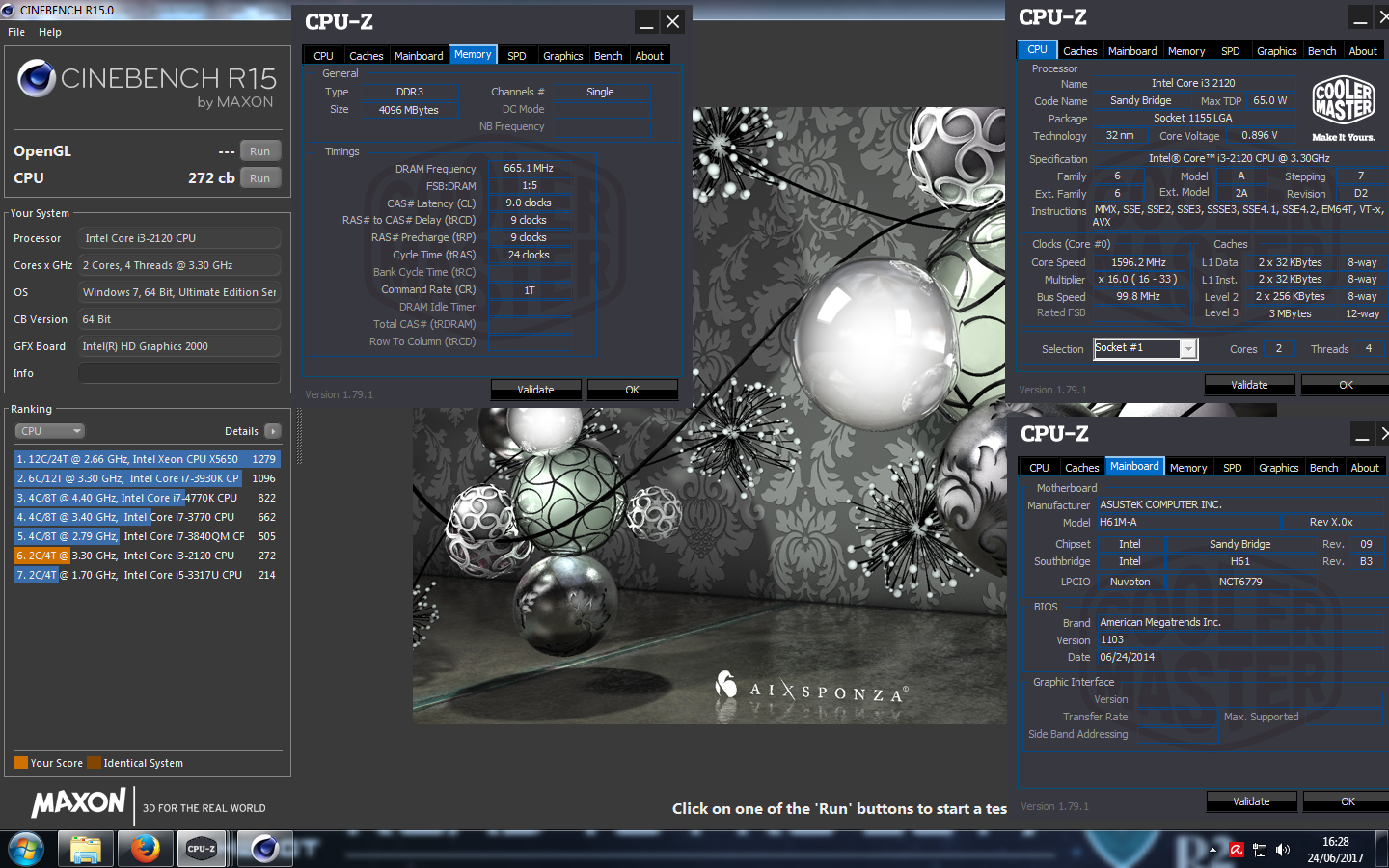Select the Core i7-3840QM ranking row
The image size is (1389, 868).
click(x=147, y=536)
